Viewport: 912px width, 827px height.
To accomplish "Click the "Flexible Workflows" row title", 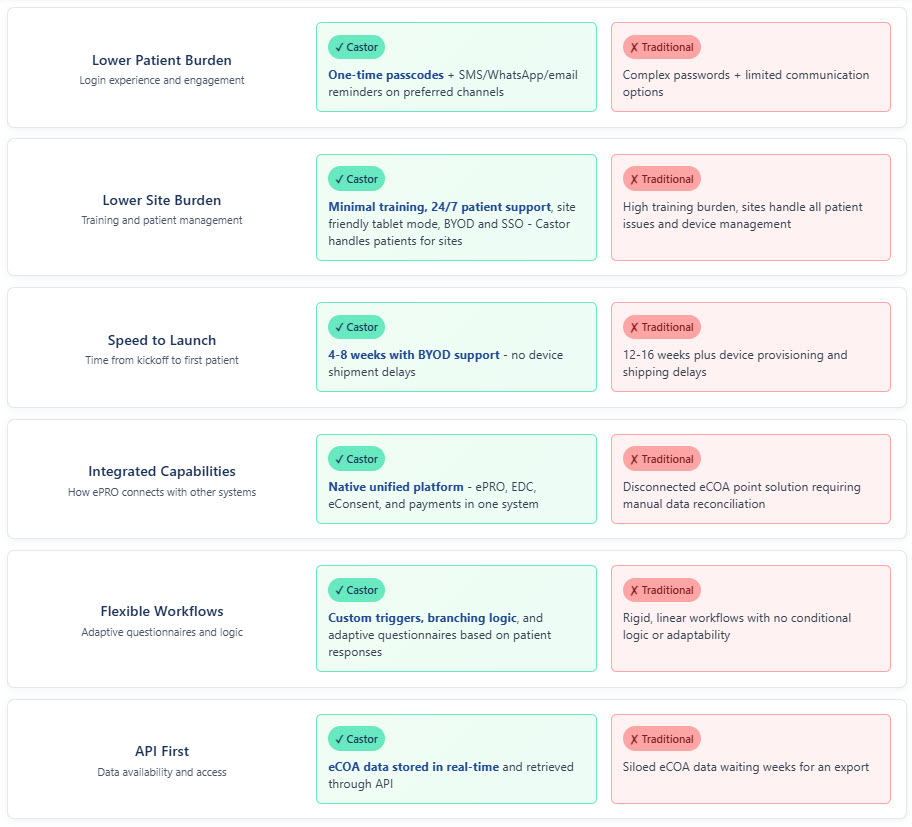I will (x=162, y=611).
